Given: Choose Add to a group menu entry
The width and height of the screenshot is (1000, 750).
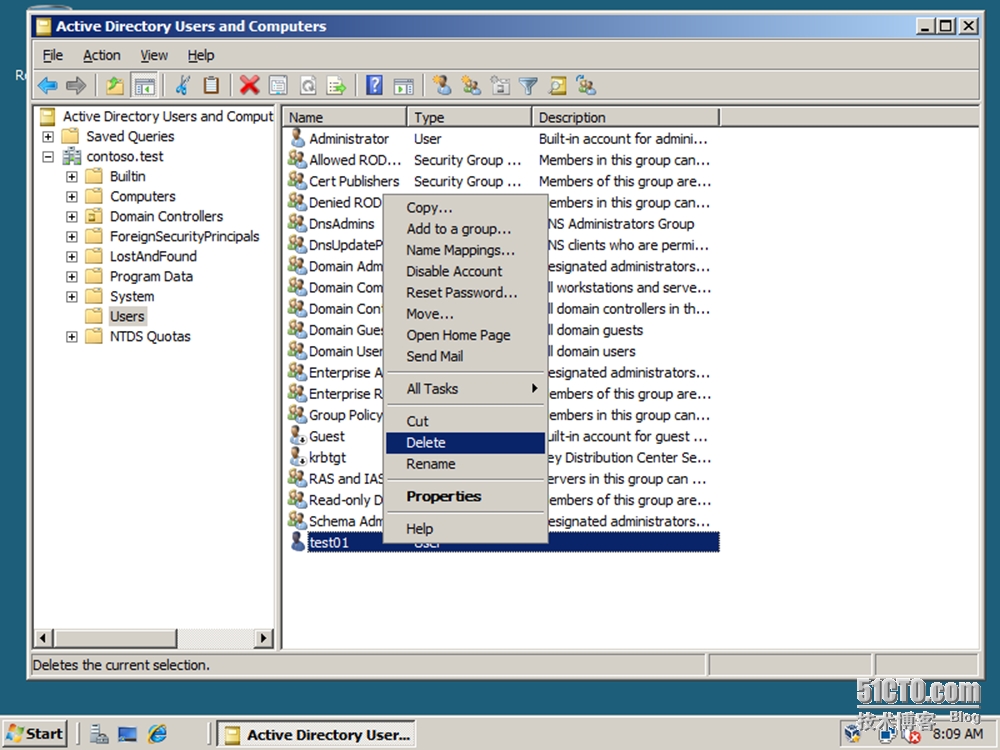Looking at the screenshot, I should click(x=465, y=229).
